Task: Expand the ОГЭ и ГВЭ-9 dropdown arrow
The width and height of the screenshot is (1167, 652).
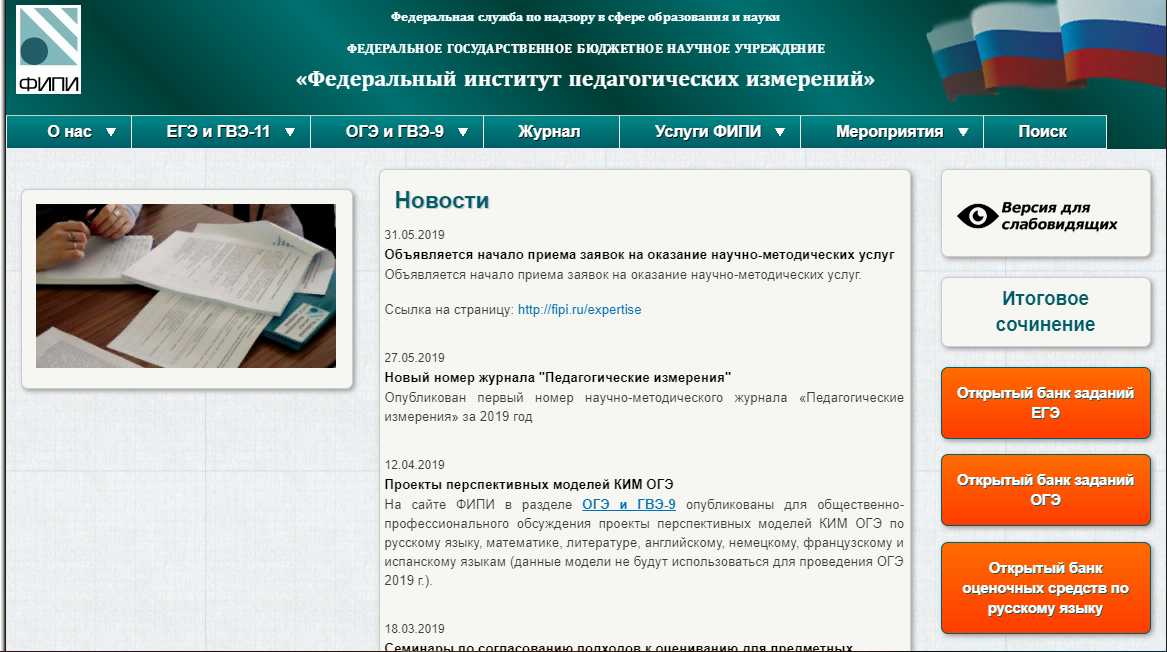Action: pyautogui.click(x=462, y=132)
